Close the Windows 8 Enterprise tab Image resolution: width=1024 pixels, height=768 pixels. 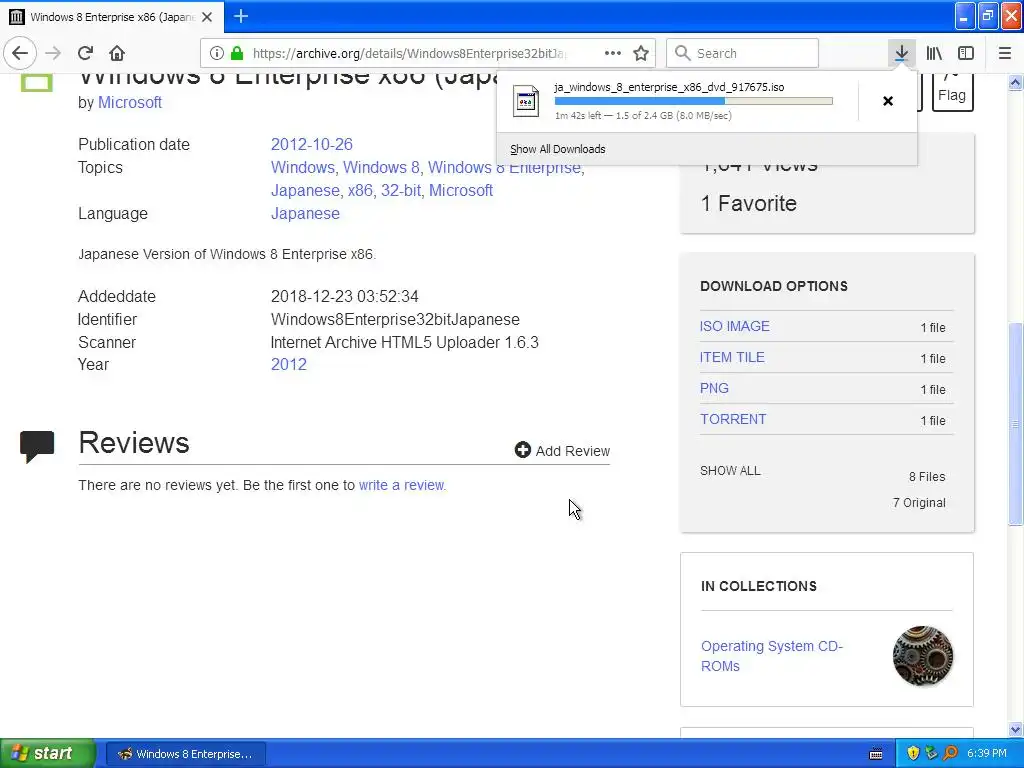click(207, 17)
